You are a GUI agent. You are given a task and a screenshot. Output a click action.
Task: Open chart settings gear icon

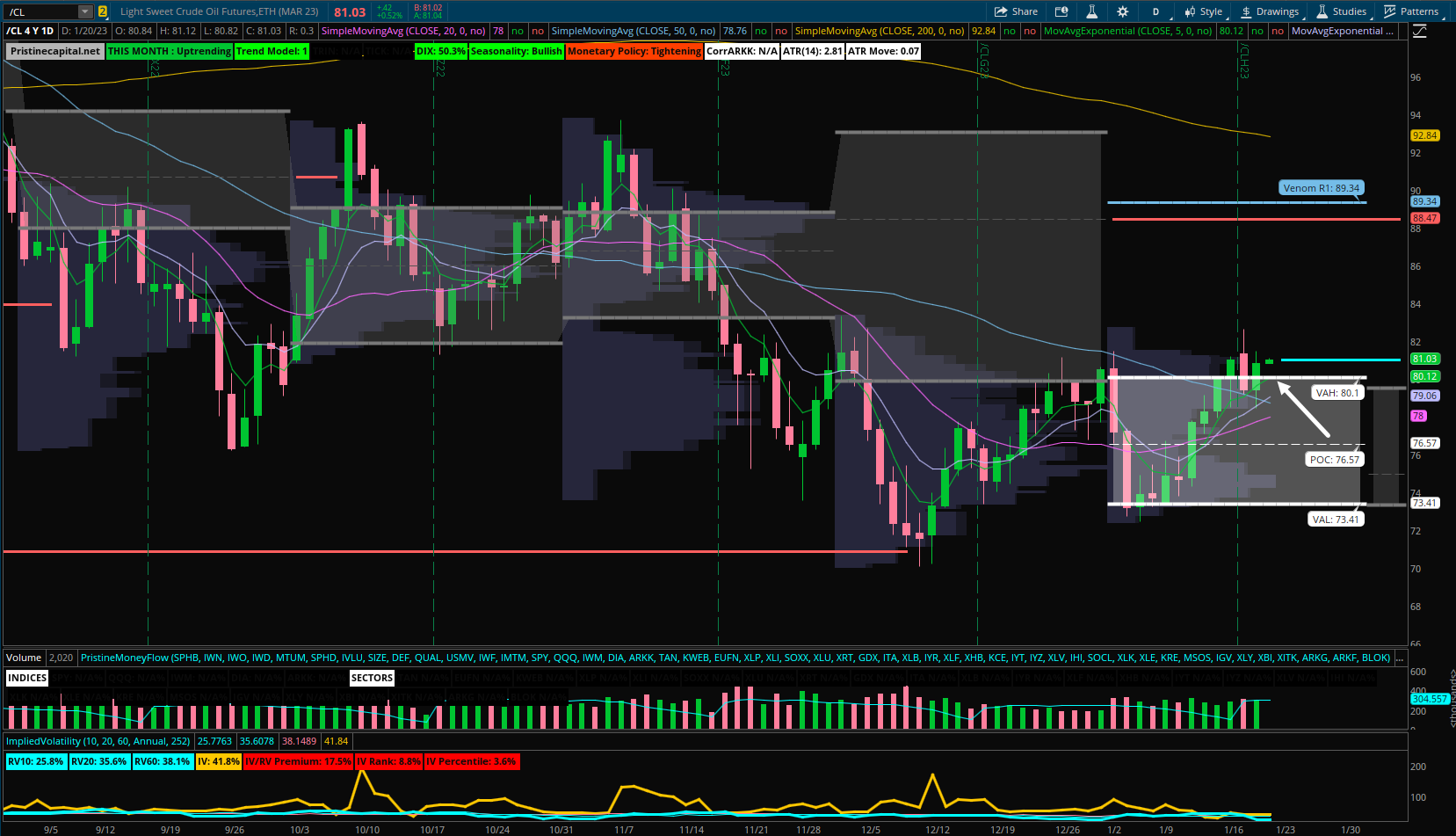click(x=1122, y=11)
